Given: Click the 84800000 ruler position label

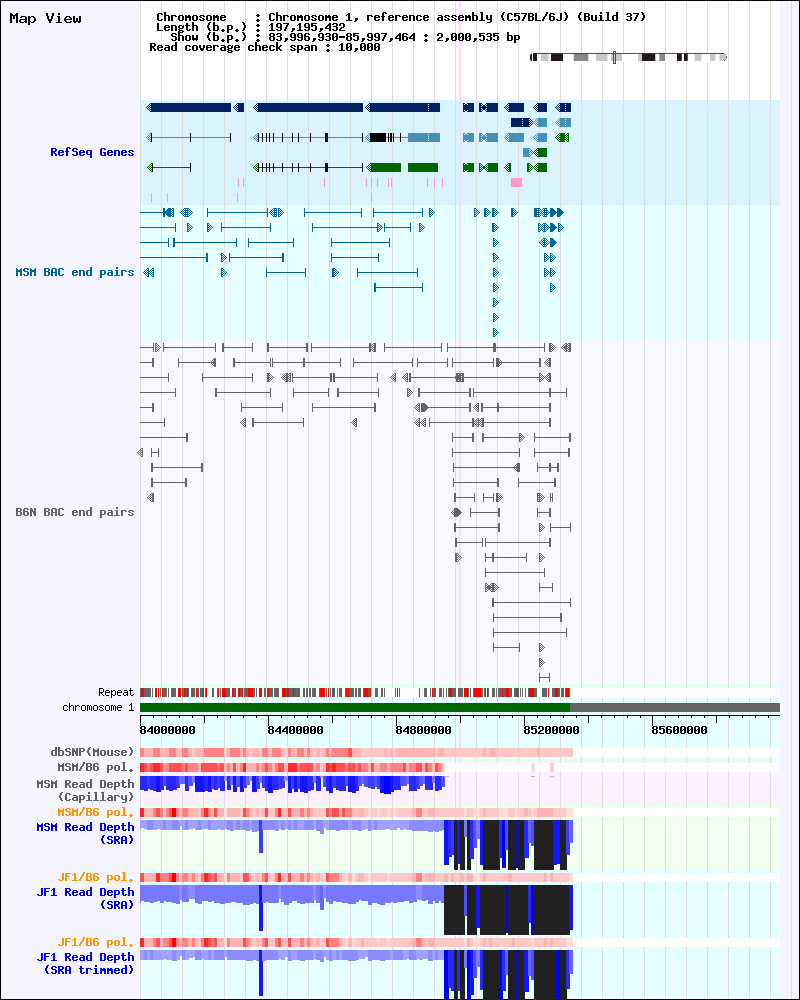Looking at the screenshot, I should tap(424, 730).
